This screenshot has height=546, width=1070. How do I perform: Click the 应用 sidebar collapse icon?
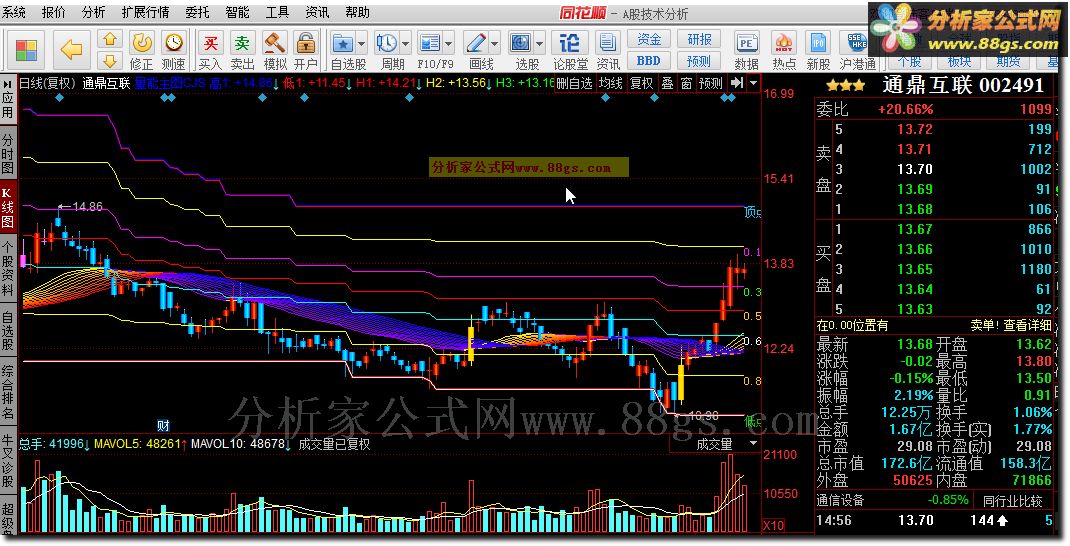pos(8,83)
